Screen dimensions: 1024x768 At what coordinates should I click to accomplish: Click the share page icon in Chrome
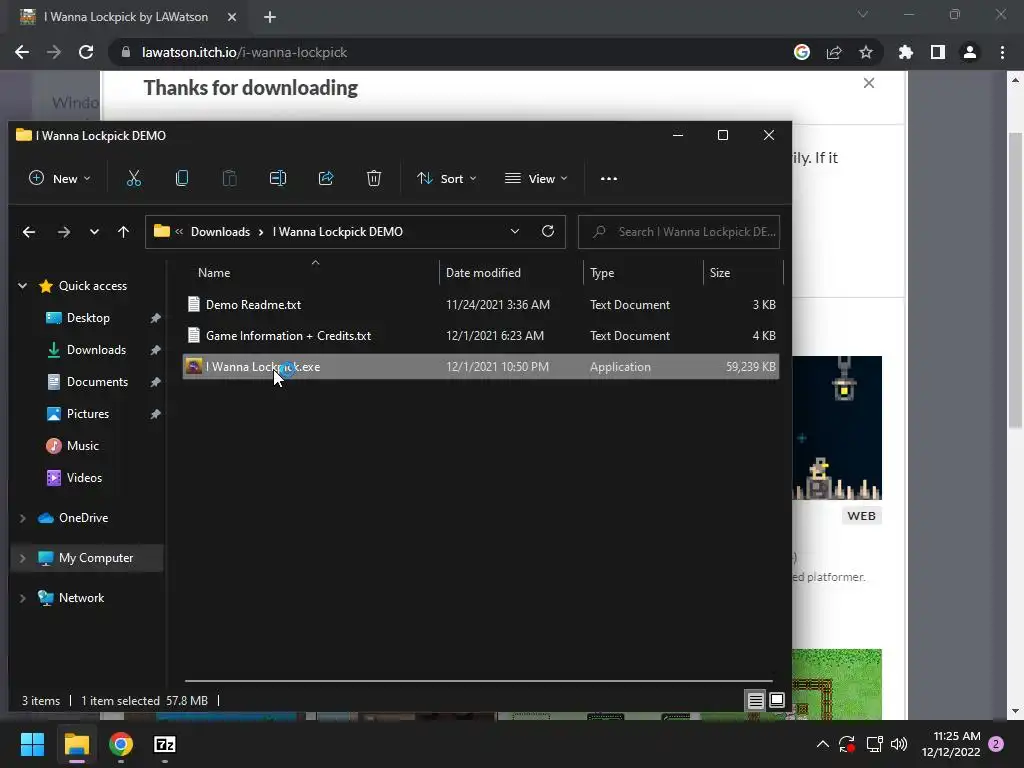[x=834, y=52]
